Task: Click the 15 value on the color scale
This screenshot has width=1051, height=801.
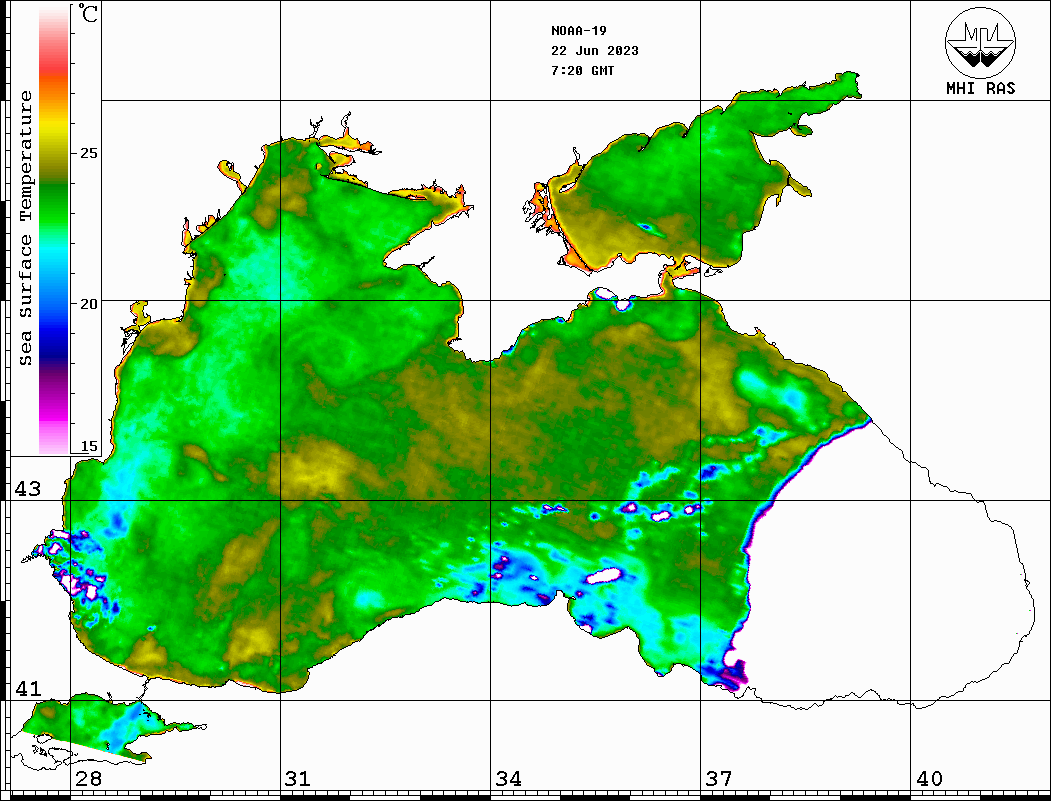Action: coord(88,446)
